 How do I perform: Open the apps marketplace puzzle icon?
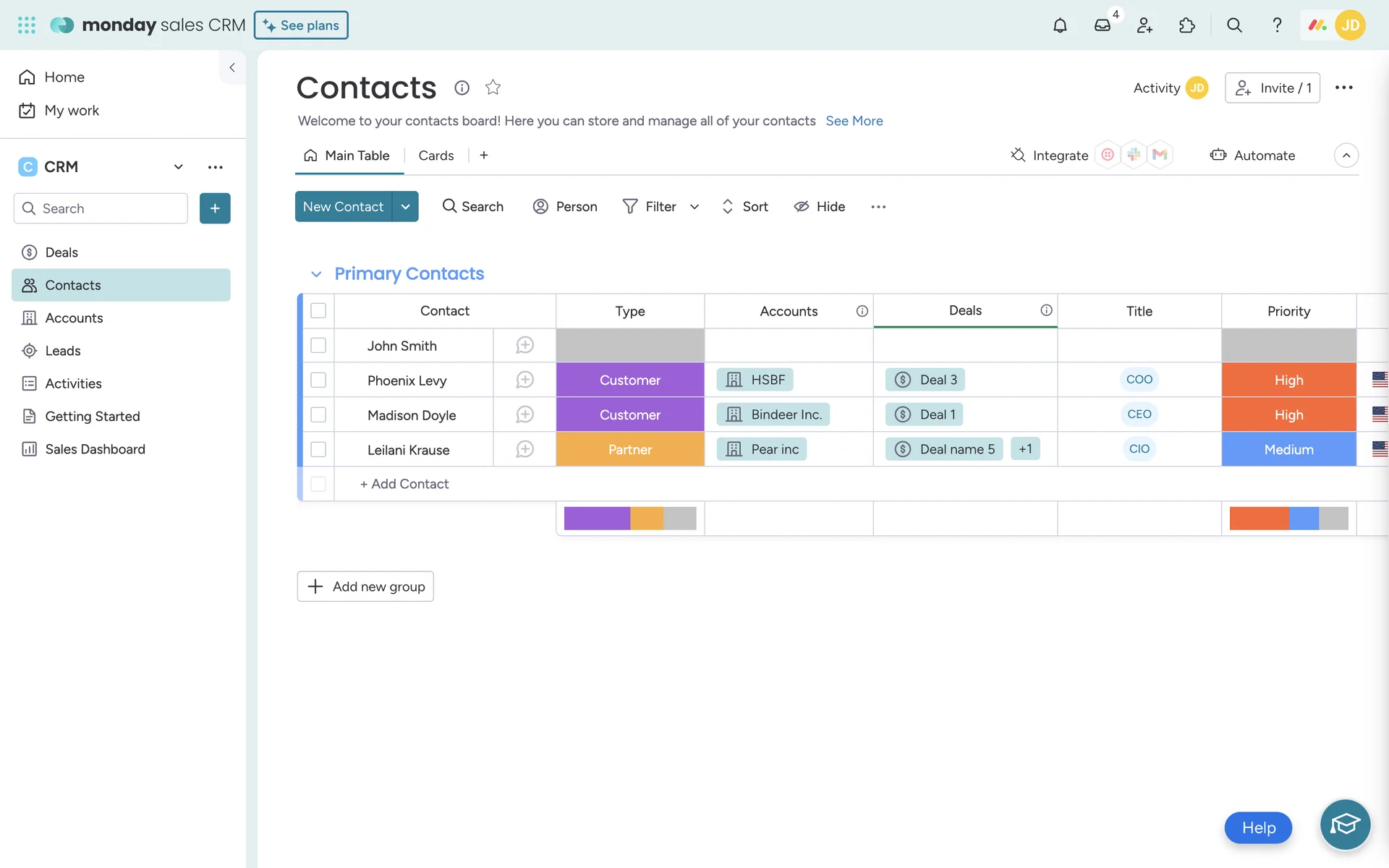pyautogui.click(x=1186, y=25)
